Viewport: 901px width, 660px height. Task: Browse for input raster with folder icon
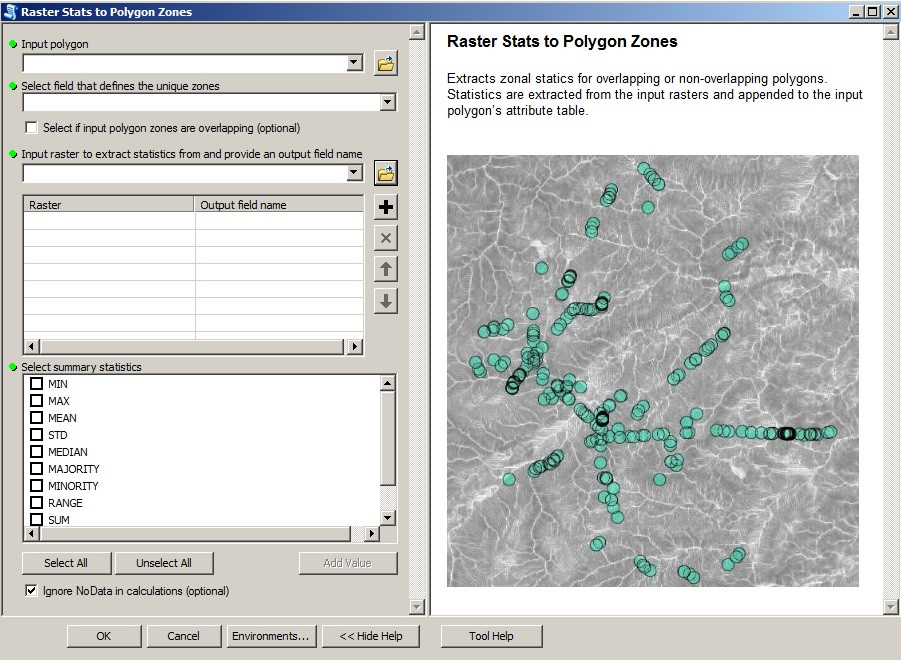point(386,173)
